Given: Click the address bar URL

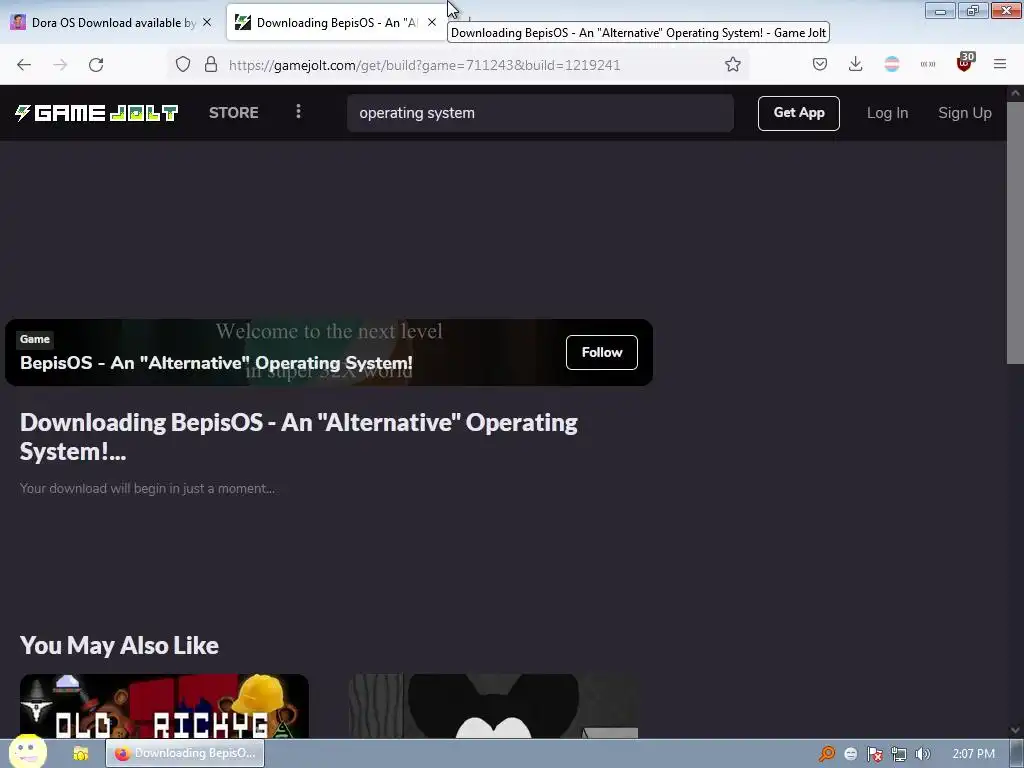Looking at the screenshot, I should (x=424, y=65).
